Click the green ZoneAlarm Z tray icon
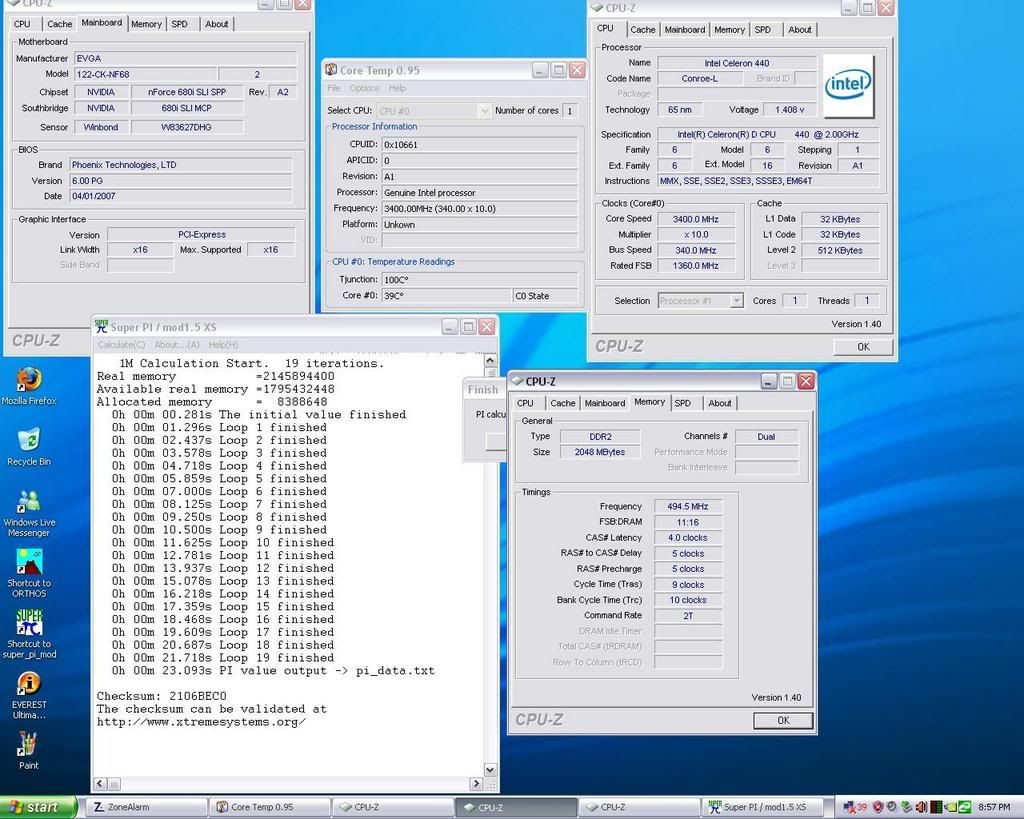The width and height of the screenshot is (1024, 819). click(x=965, y=807)
